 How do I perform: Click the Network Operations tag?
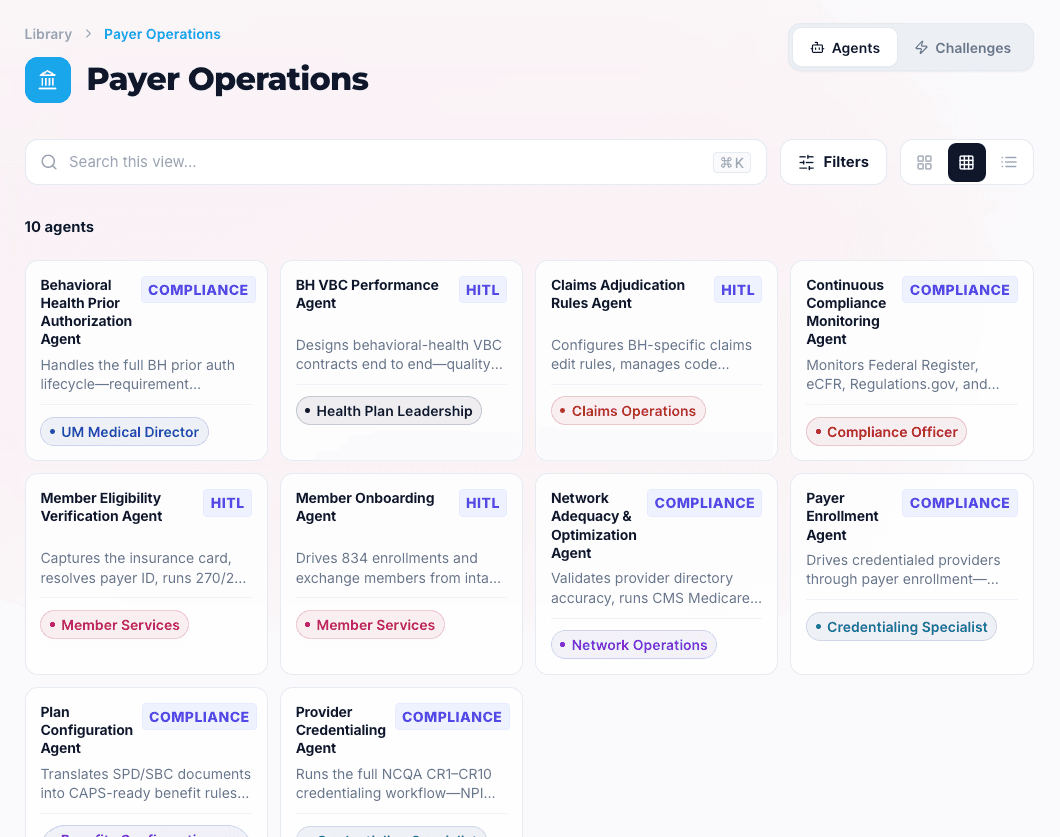point(633,645)
